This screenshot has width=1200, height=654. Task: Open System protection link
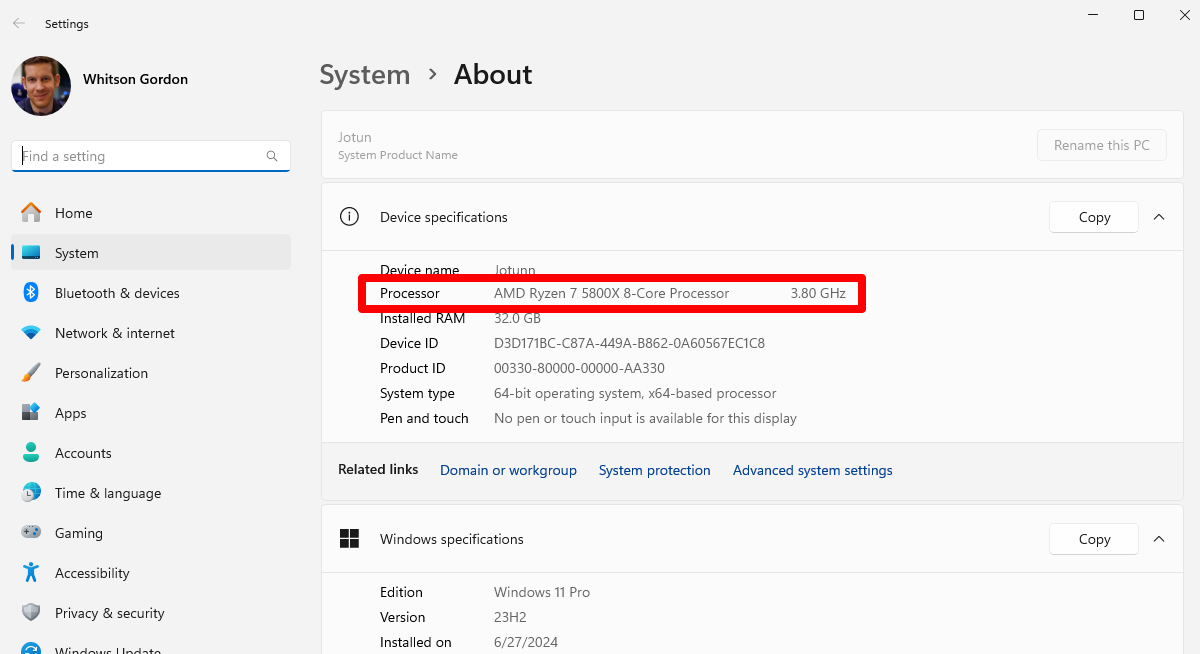click(x=655, y=470)
